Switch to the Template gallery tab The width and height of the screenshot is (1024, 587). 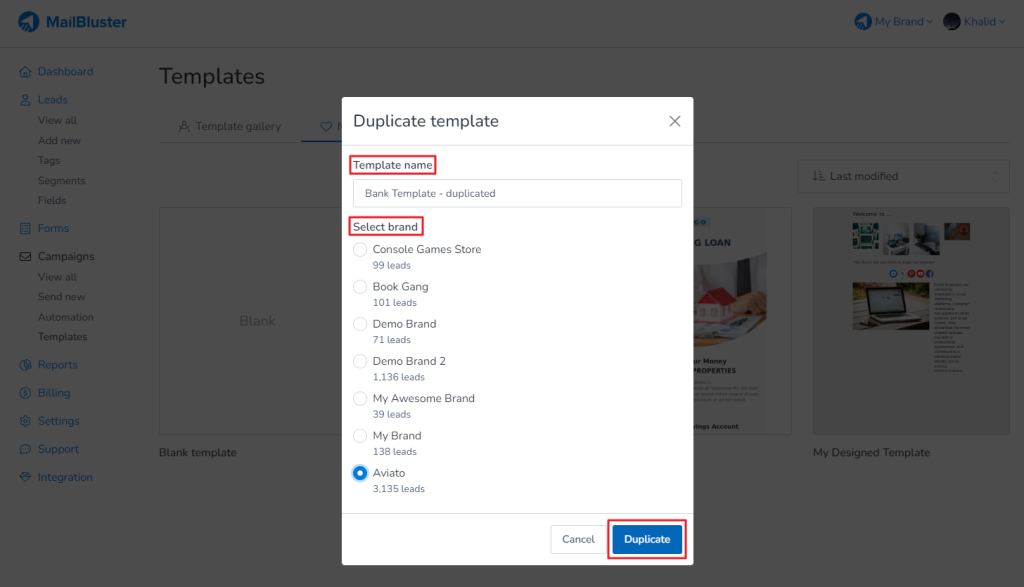pos(229,126)
